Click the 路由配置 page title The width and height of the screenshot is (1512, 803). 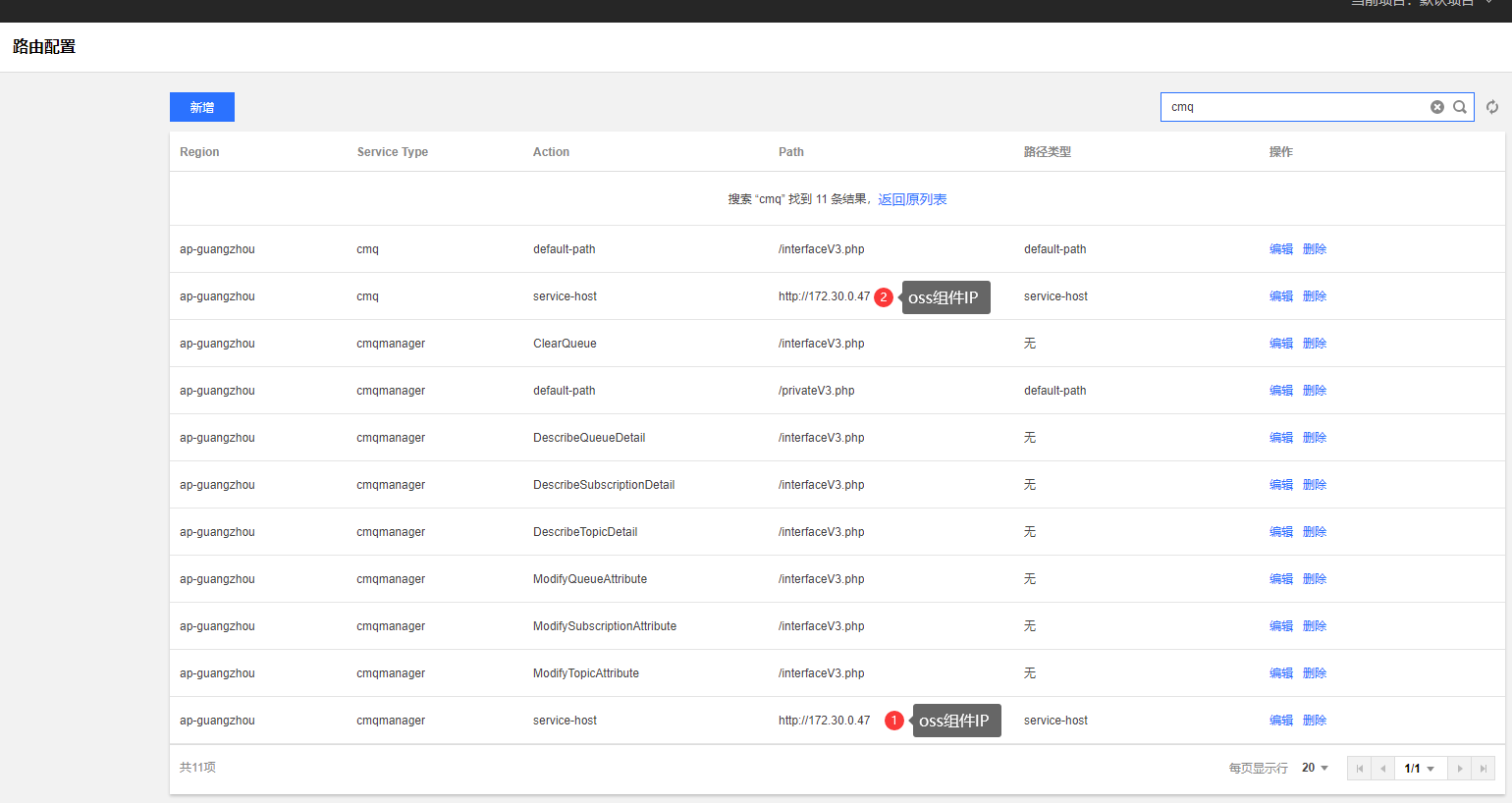(44, 46)
